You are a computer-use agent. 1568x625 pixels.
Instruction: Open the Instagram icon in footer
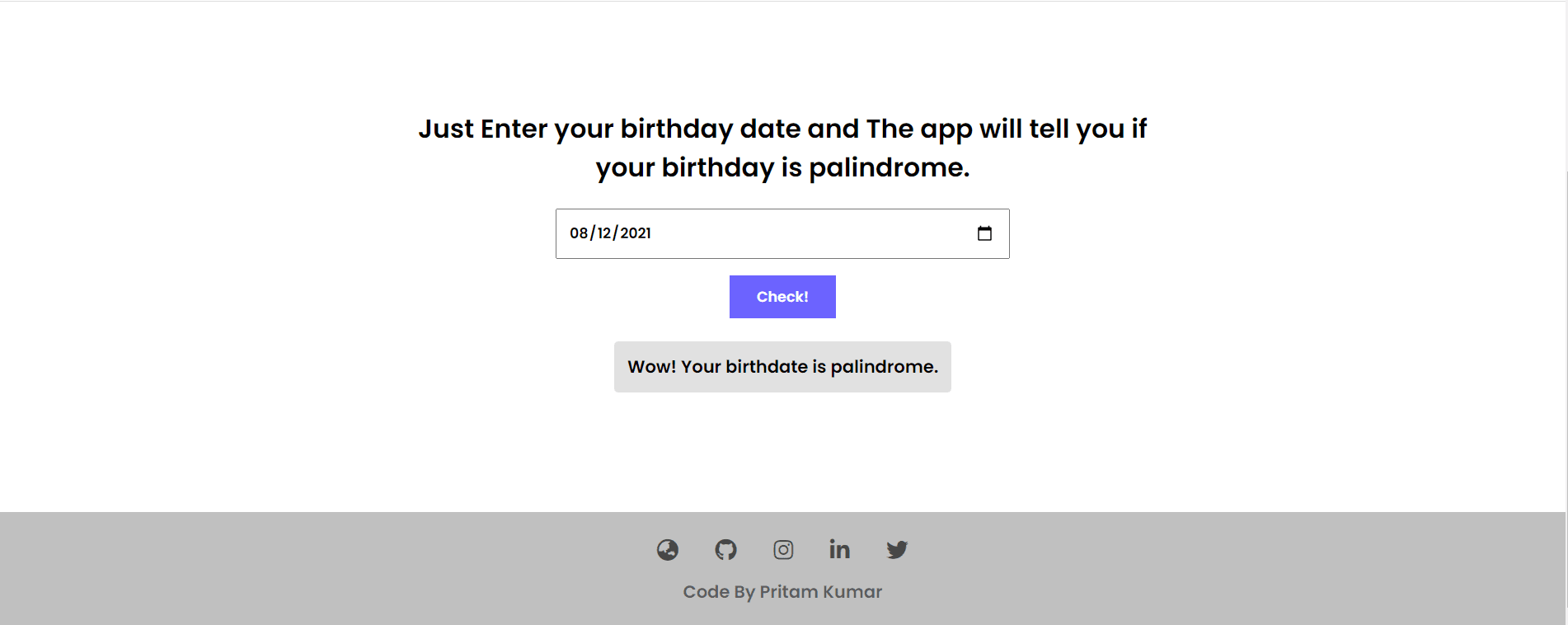[783, 550]
